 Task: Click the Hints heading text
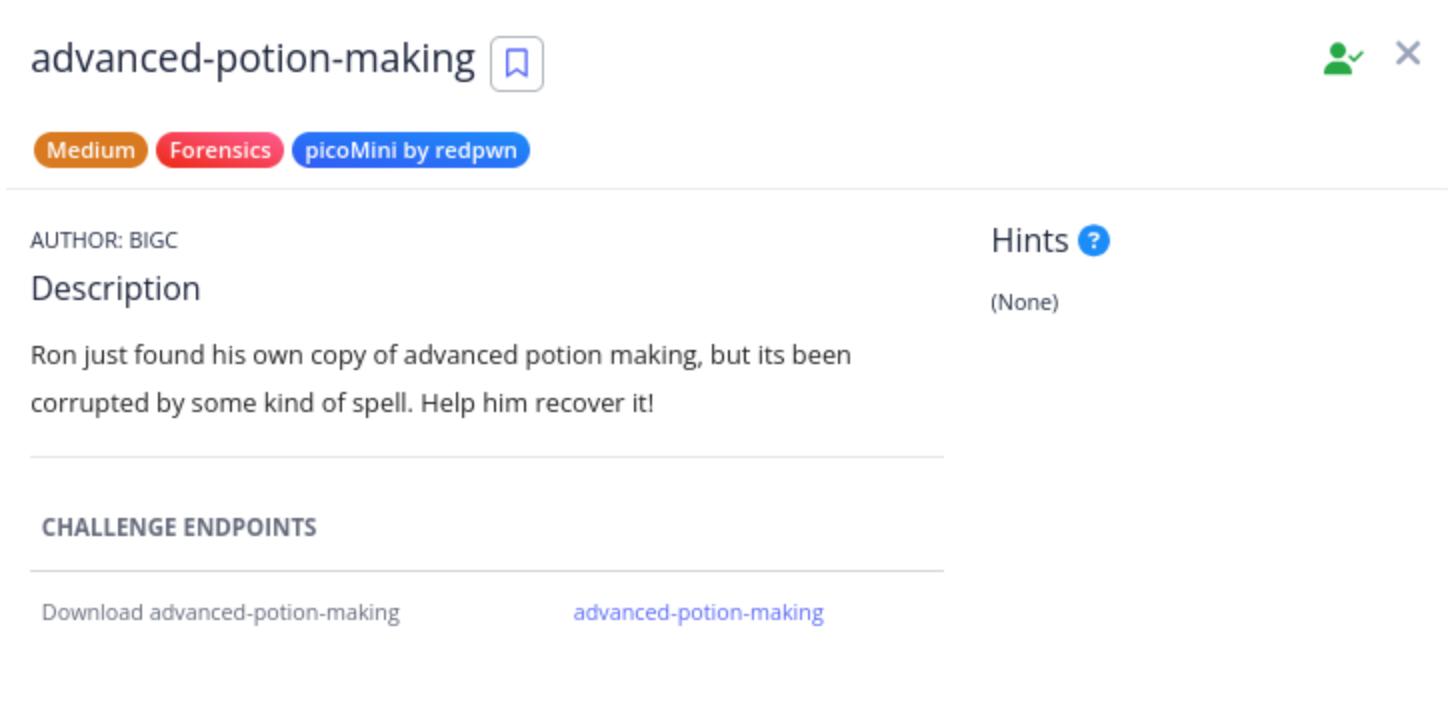1030,241
